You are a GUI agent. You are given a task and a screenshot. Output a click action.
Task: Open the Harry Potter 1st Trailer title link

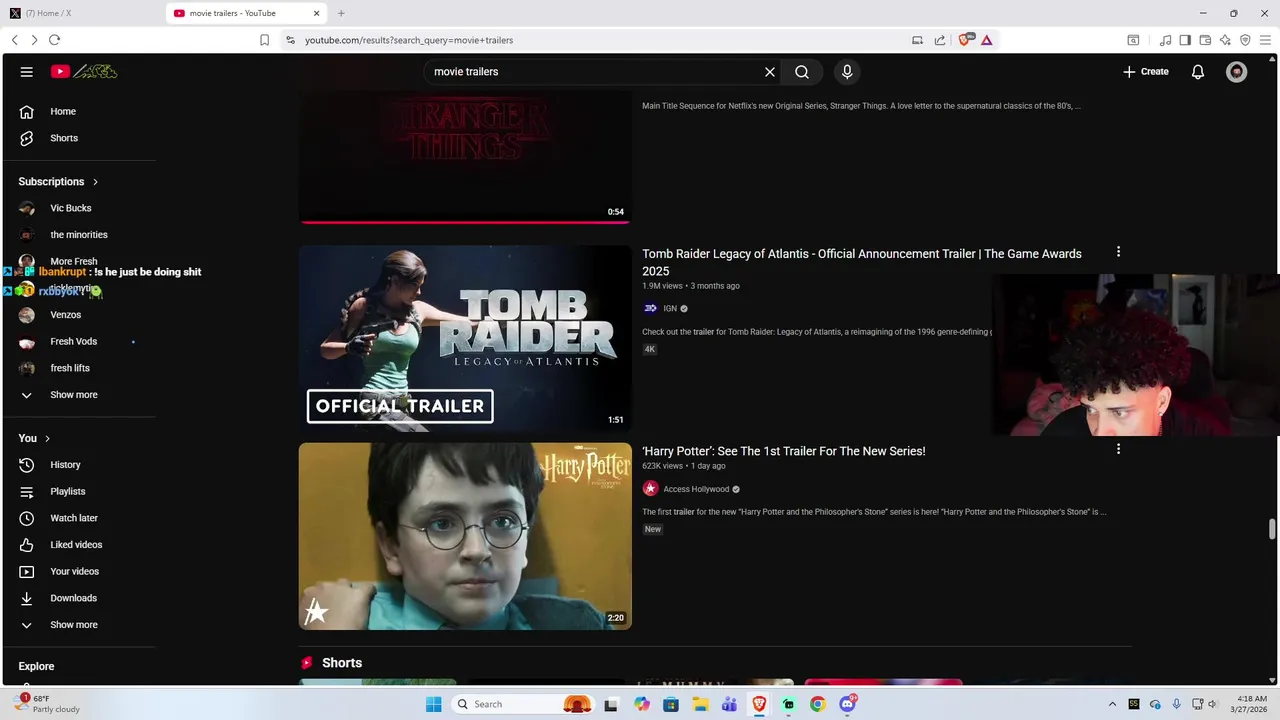click(784, 451)
